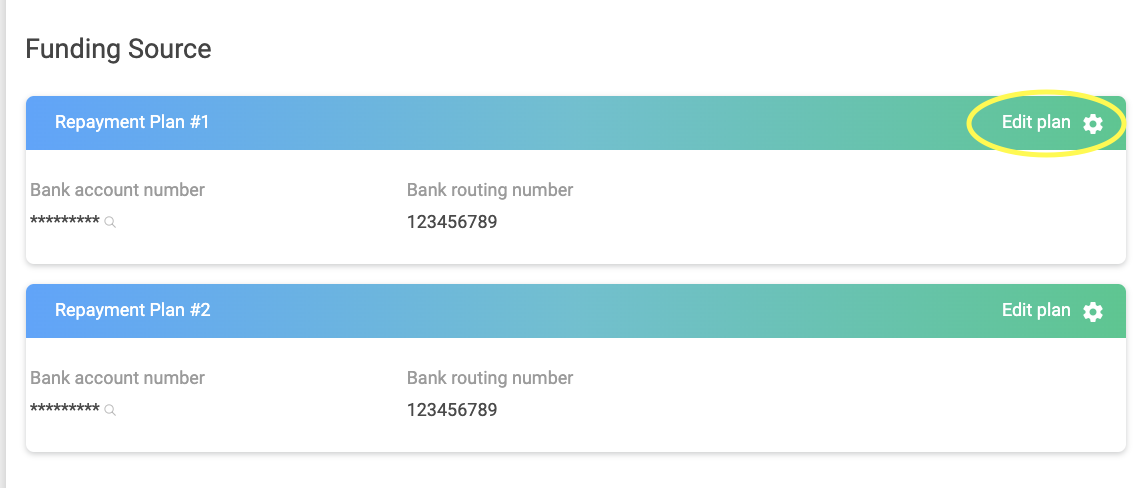Screen dimensions: 1146x488
Task: Click the masked account number in Plan #2
Action: point(64,410)
